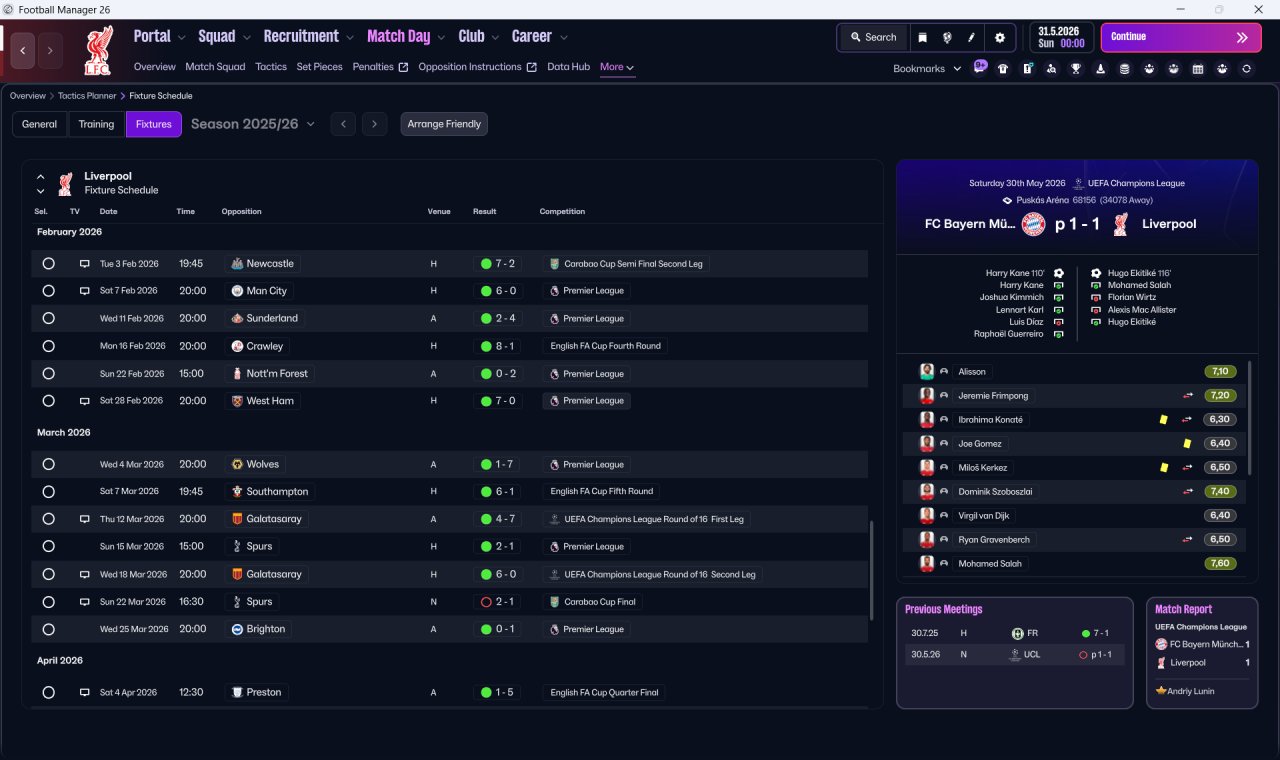
Task: Click the Arrange Friendly button
Action: [444, 124]
